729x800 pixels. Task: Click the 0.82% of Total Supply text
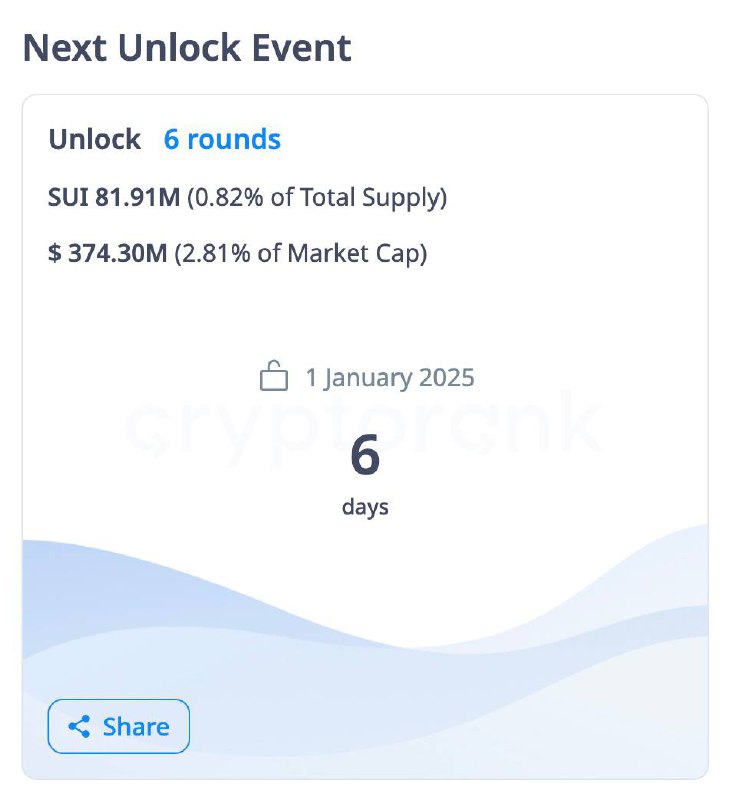[317, 198]
